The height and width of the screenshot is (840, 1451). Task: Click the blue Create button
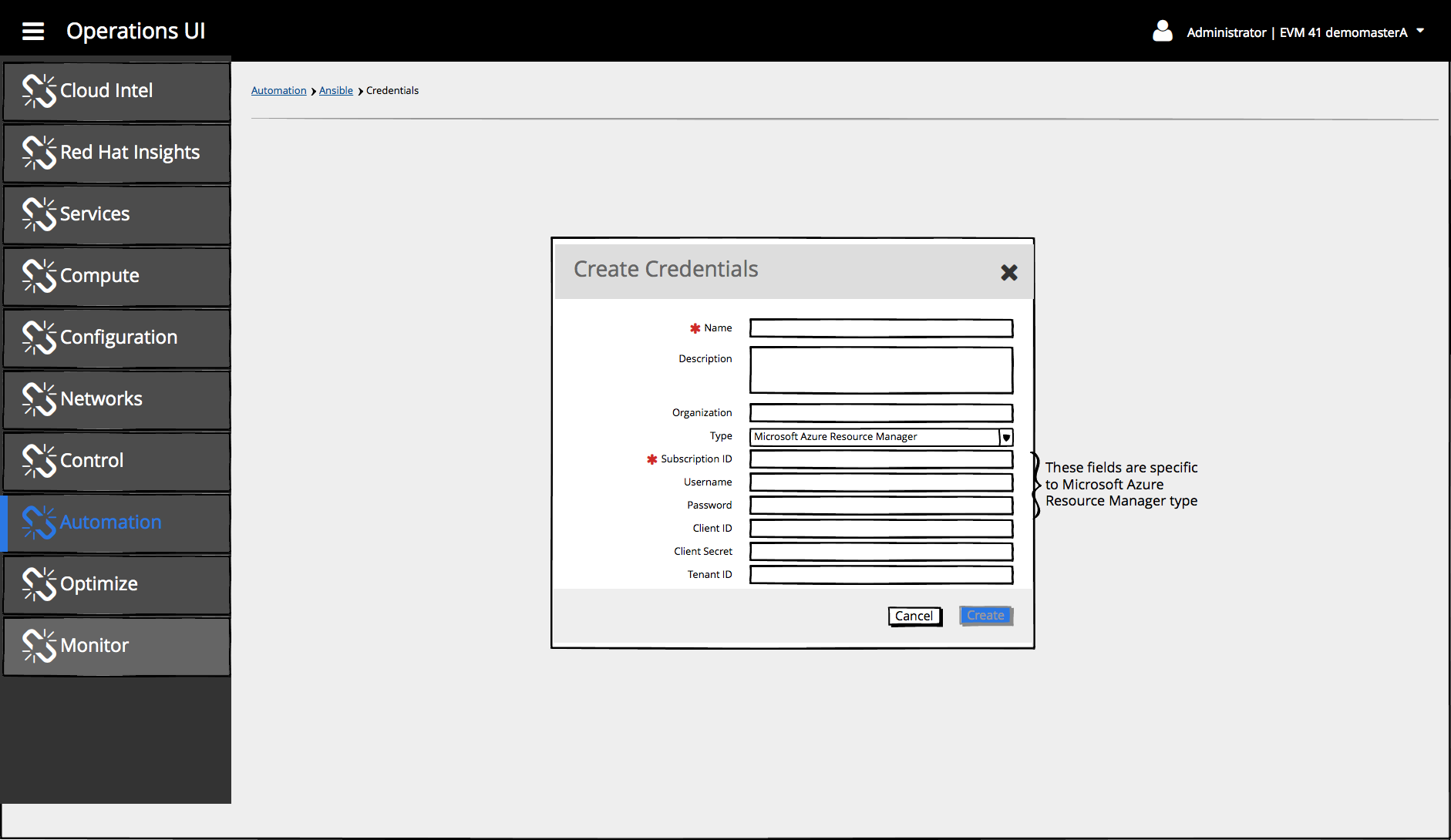click(x=986, y=615)
